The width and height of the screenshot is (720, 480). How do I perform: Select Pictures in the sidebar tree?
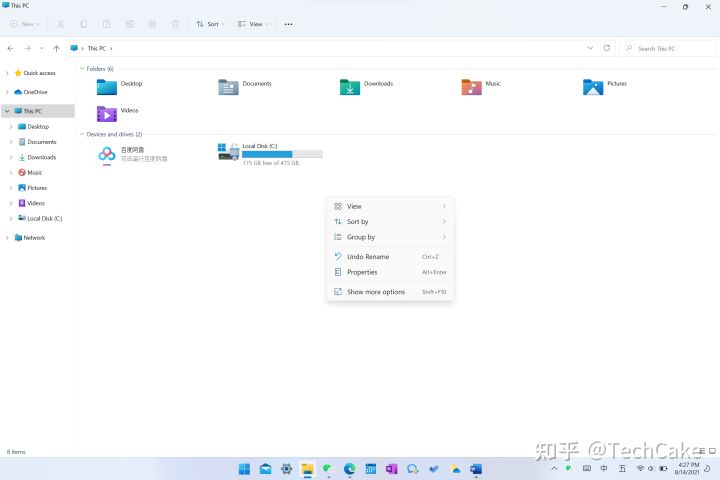37,188
